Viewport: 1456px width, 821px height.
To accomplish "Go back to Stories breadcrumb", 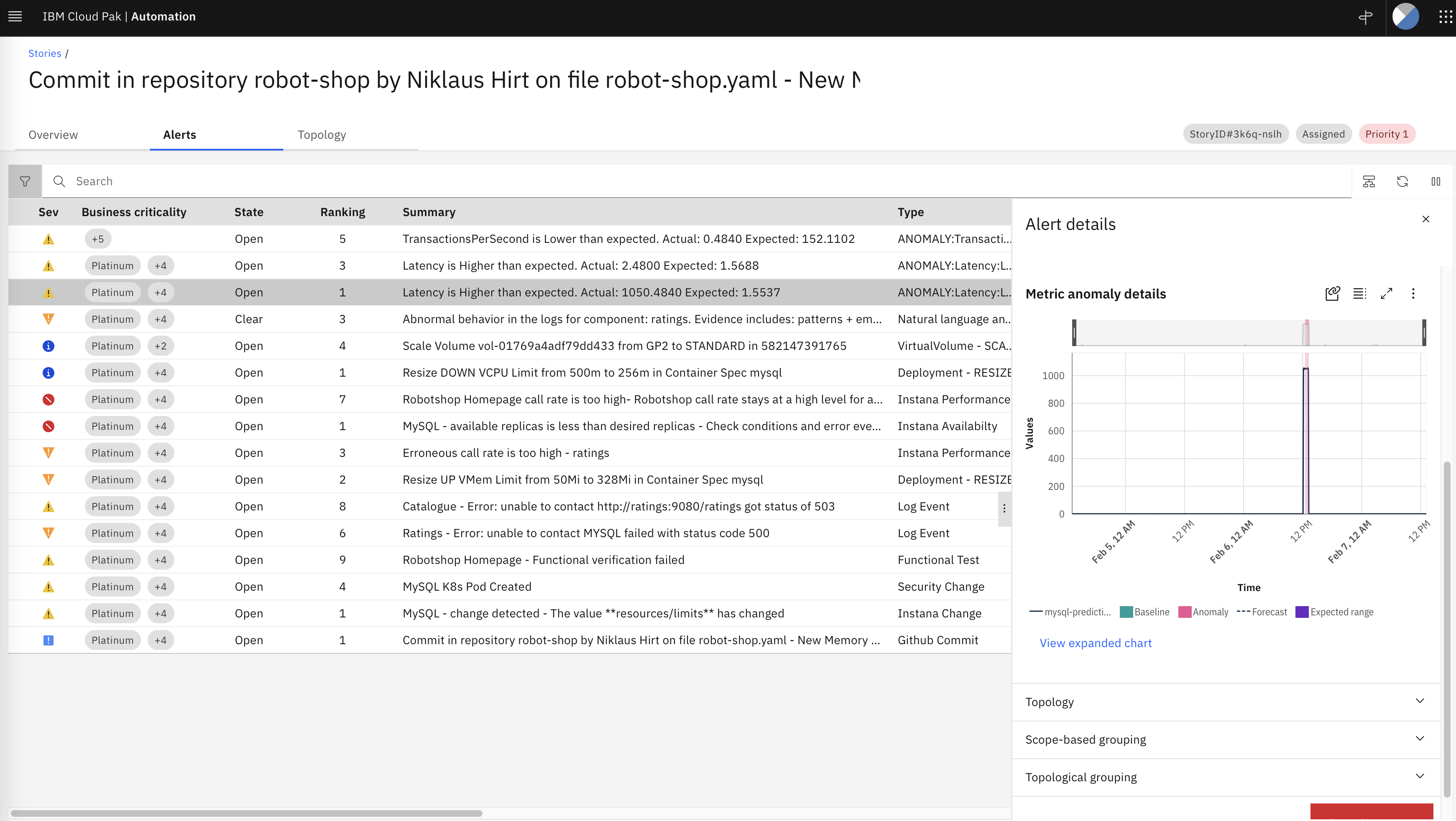I will (x=45, y=53).
